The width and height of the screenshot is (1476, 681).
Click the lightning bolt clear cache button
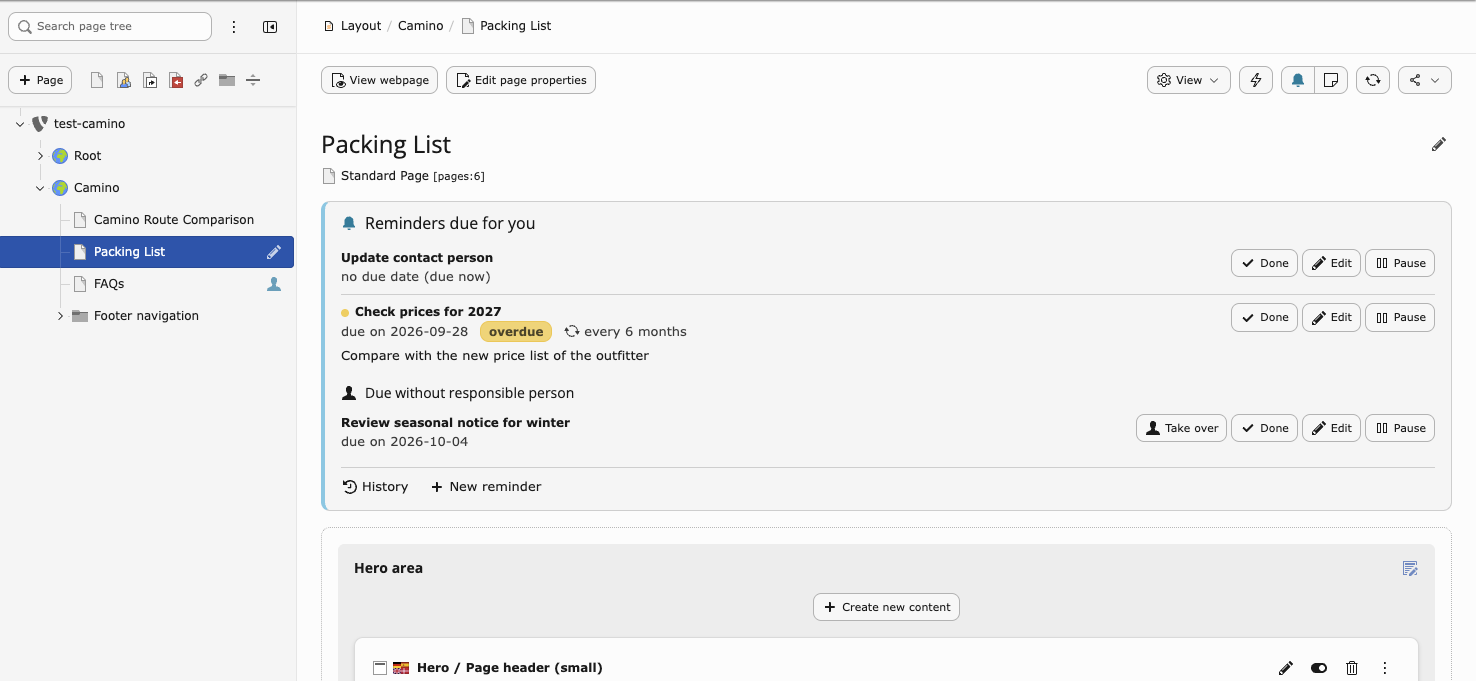click(x=1256, y=80)
